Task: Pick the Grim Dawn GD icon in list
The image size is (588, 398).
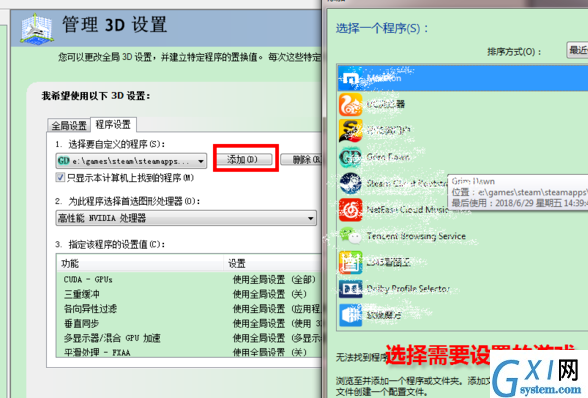Action: 350,157
